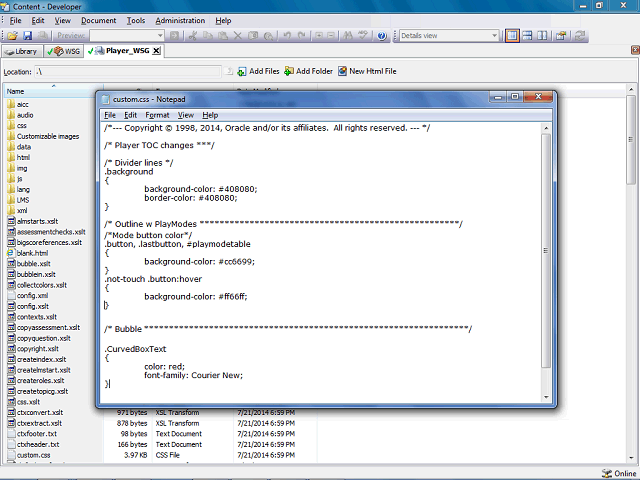Viewport: 640px width, 480px height.
Task: Select the highlighted single-pane layout icon
Action: pyautogui.click(x=512, y=36)
